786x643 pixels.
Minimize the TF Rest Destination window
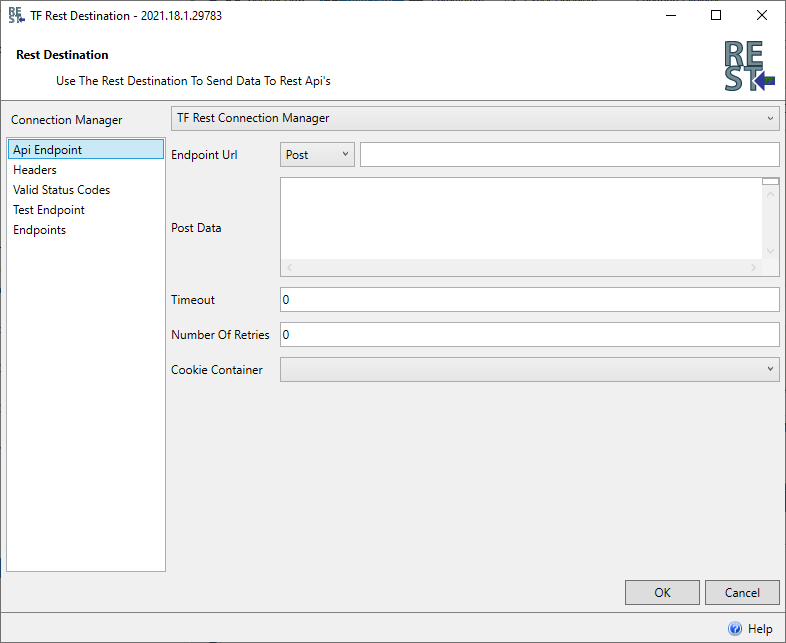pos(671,16)
